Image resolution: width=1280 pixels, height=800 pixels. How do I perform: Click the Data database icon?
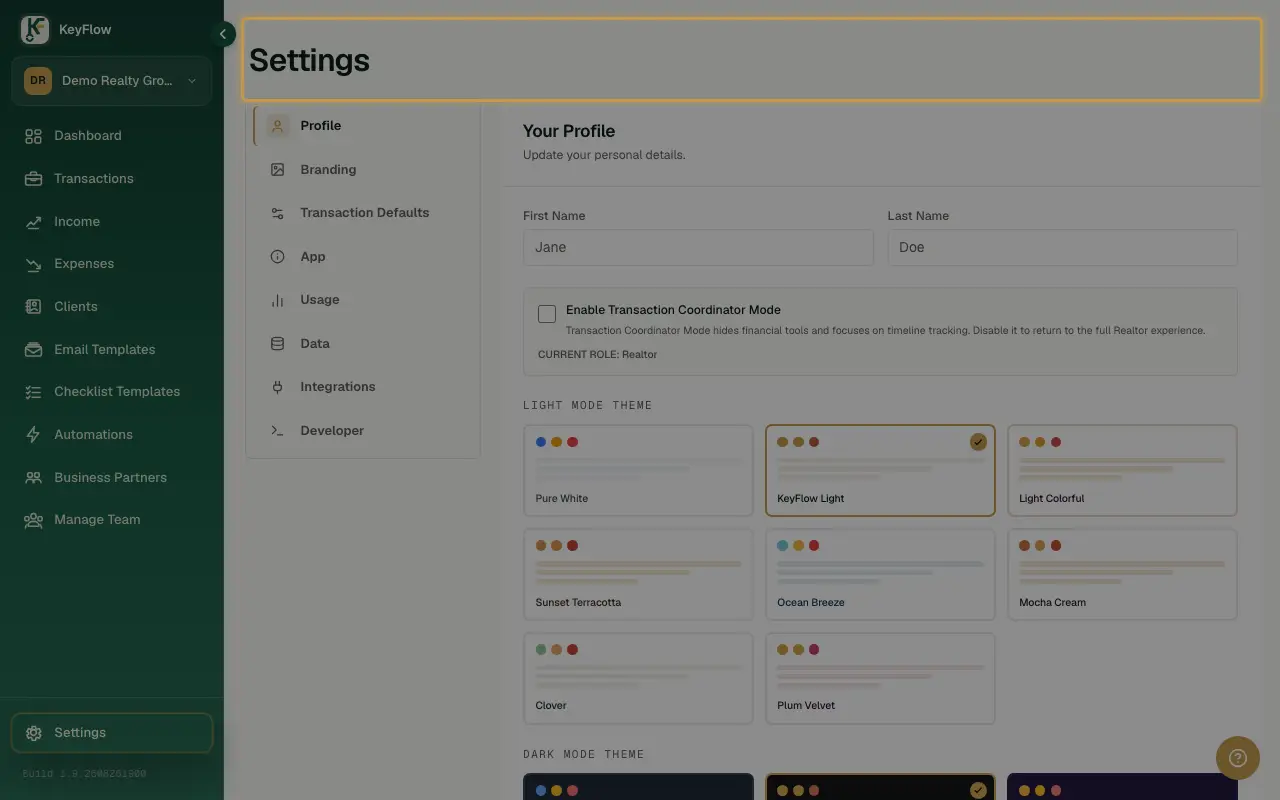278,344
